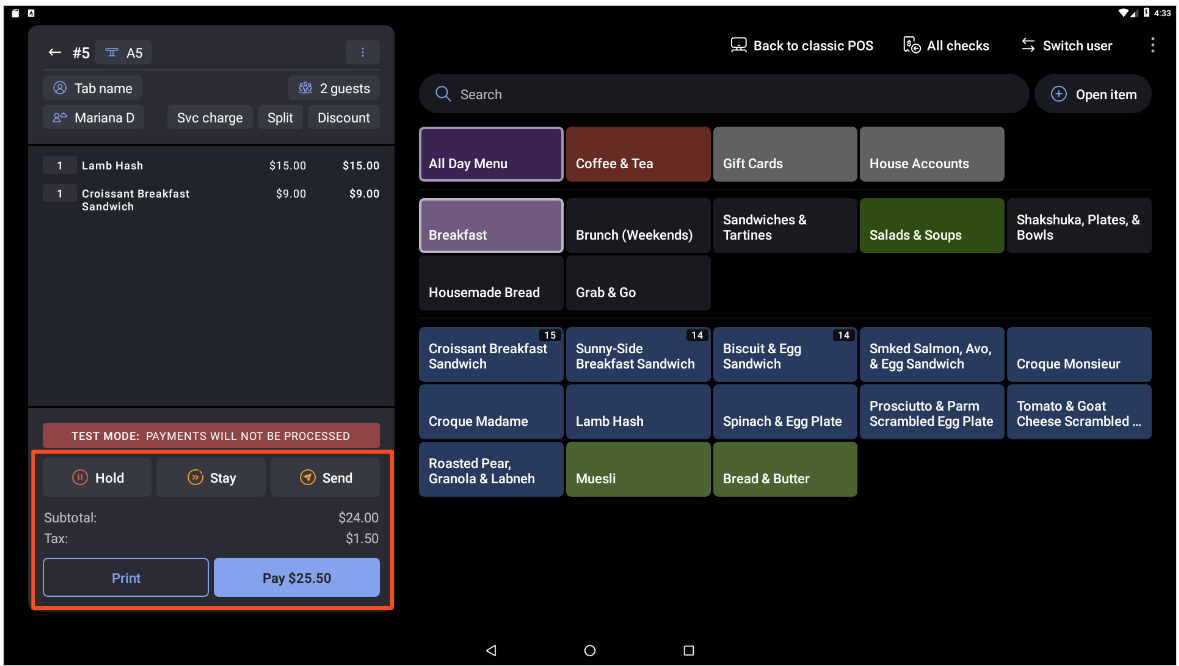Click inside the Search field
The height and width of the screenshot is (666, 1179).
(723, 93)
